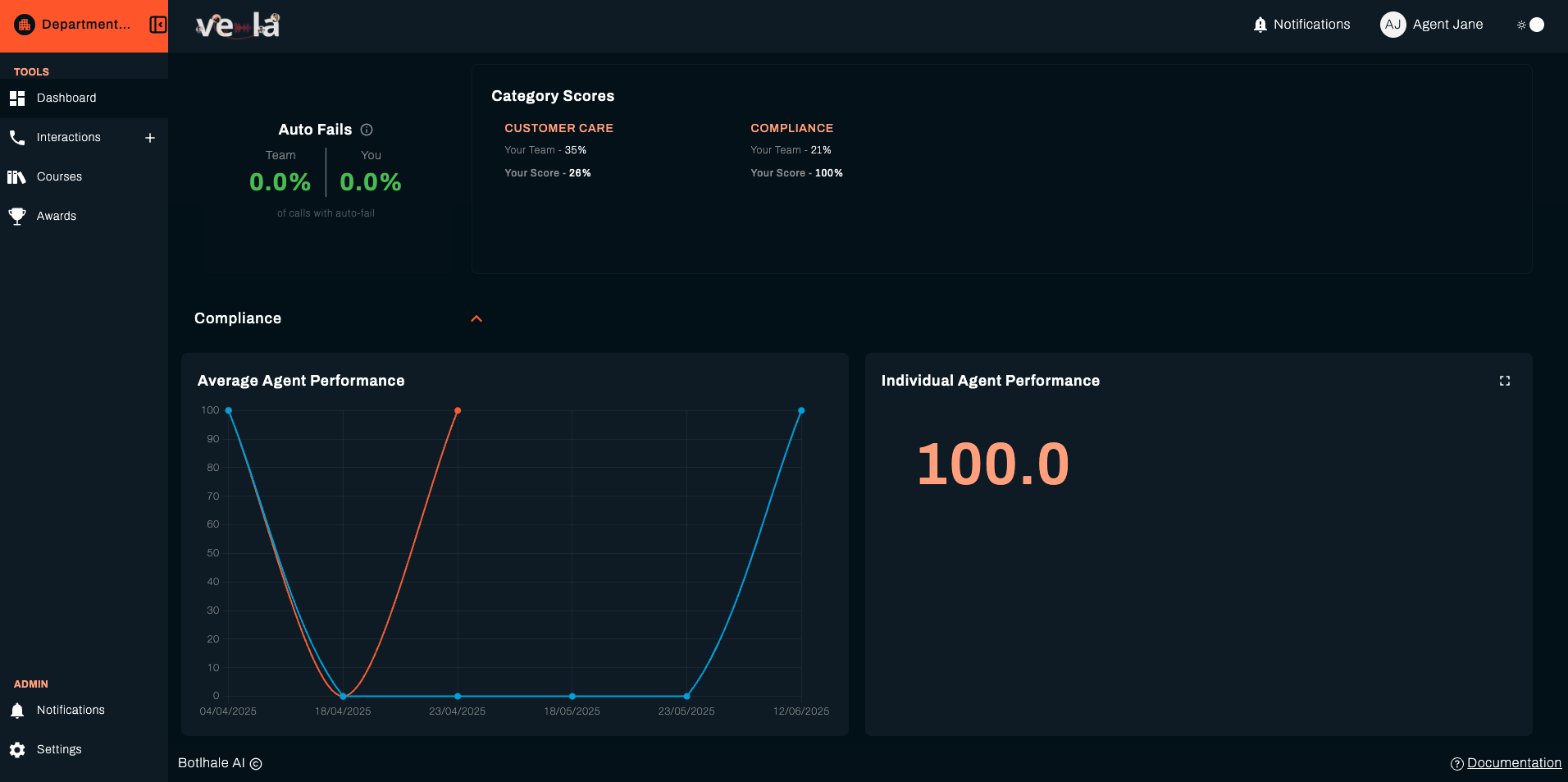Viewport: 1568px width, 782px height.
Task: Click the Vela logo
Action: coord(237,25)
